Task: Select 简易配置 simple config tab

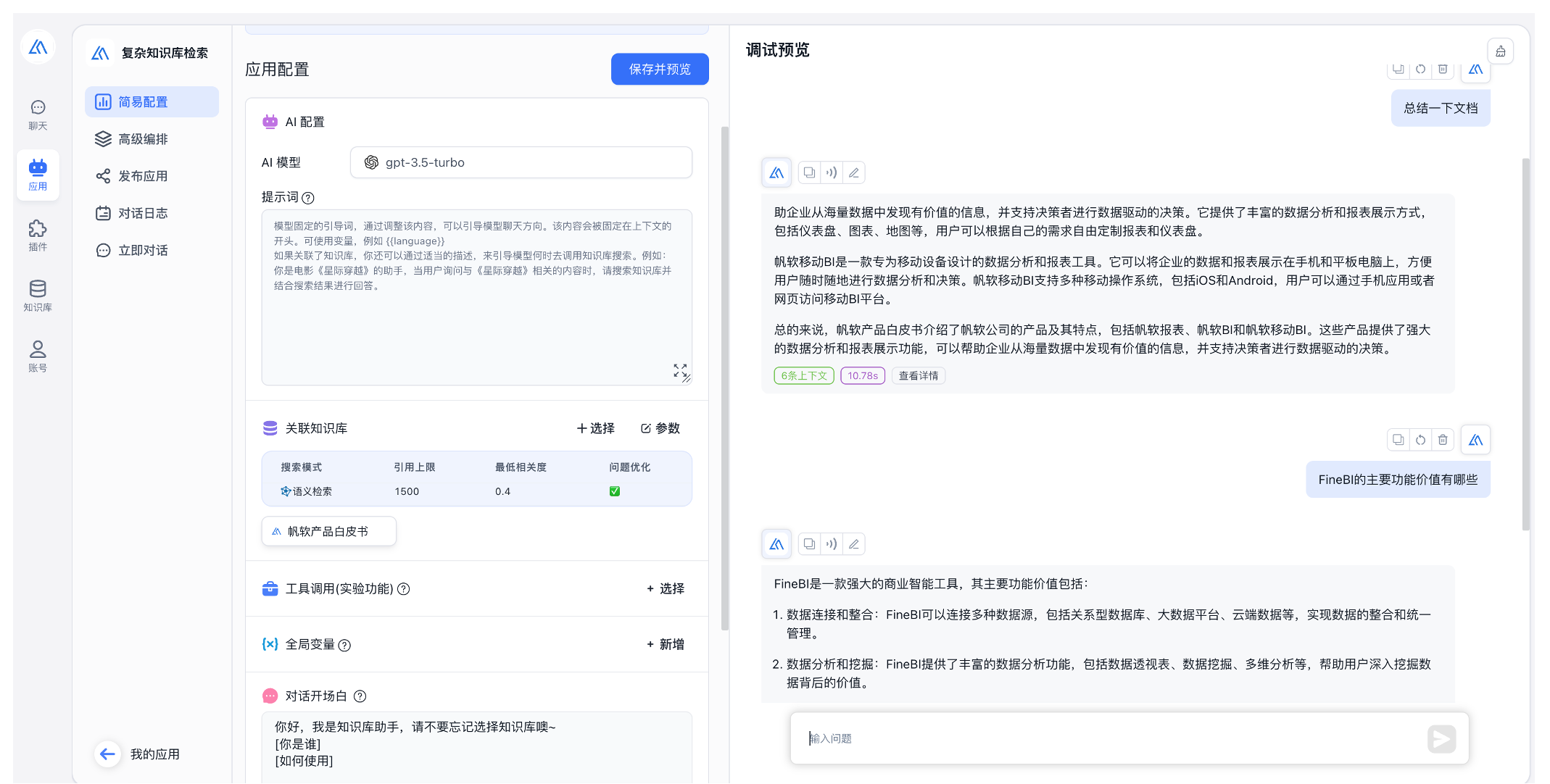Action: click(152, 102)
